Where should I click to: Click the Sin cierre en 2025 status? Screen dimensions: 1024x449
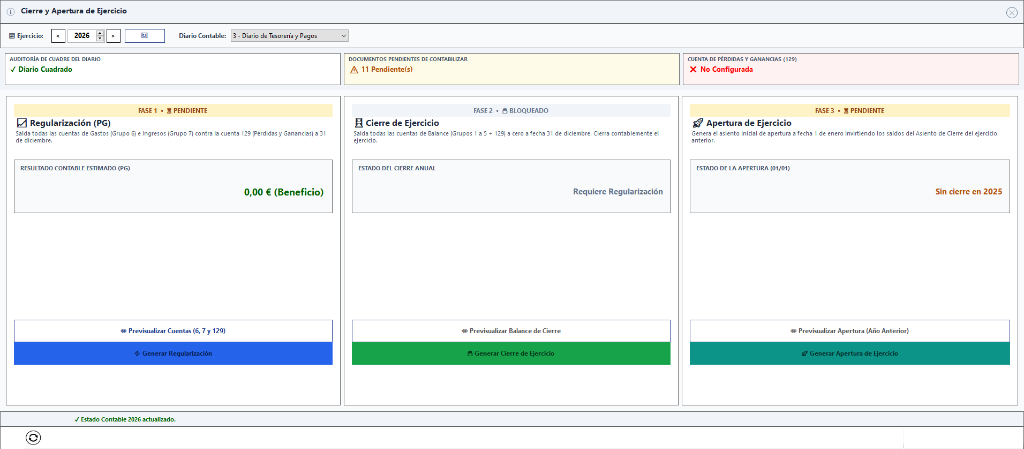(x=968, y=192)
